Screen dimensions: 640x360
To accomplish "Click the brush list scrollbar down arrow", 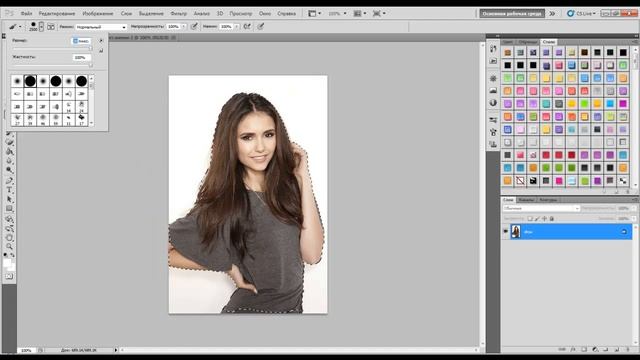I will click(x=91, y=123).
